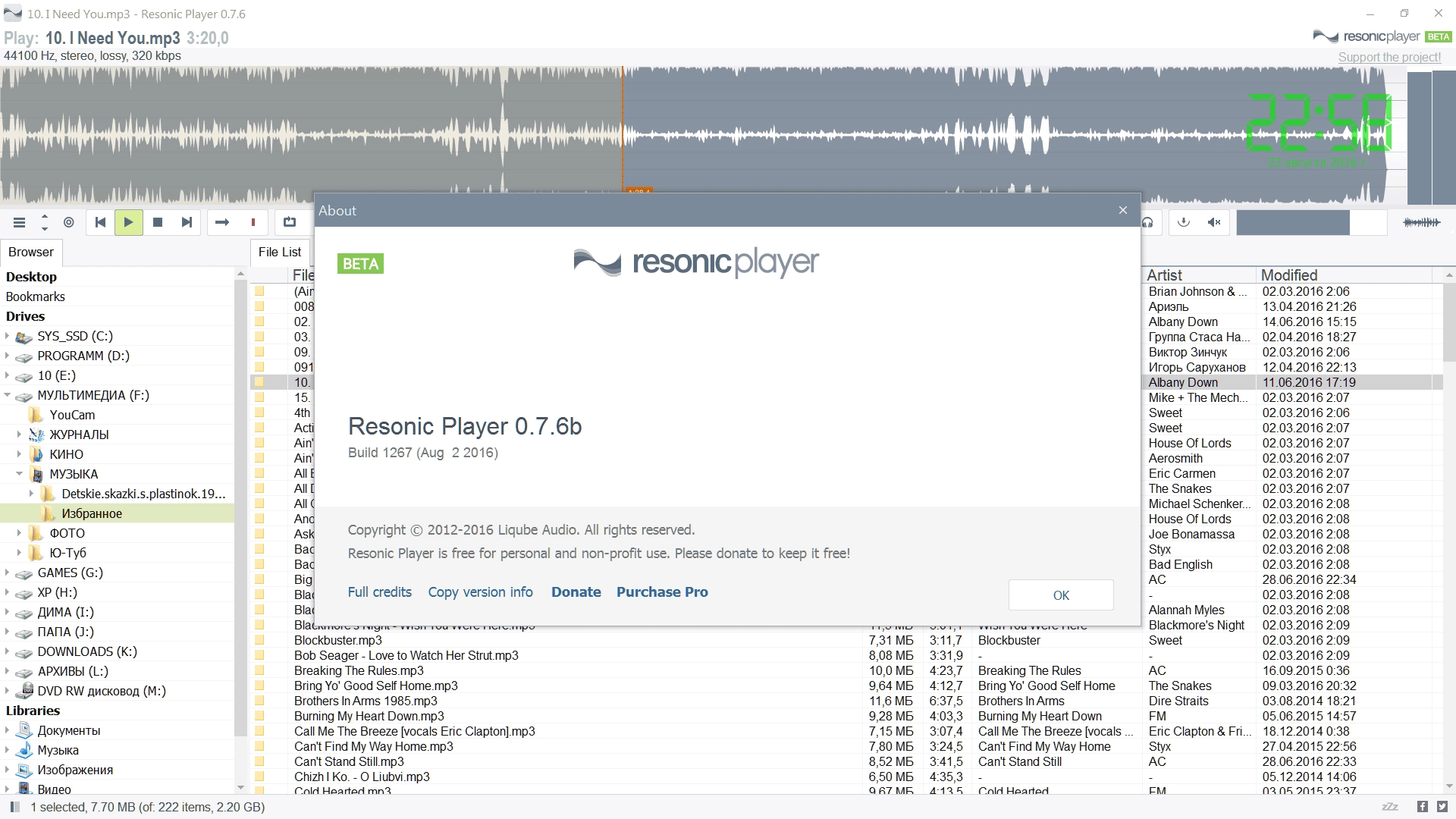Toggle the right-arrow play mode icon
Screen dimensions: 1456x819
[222, 222]
